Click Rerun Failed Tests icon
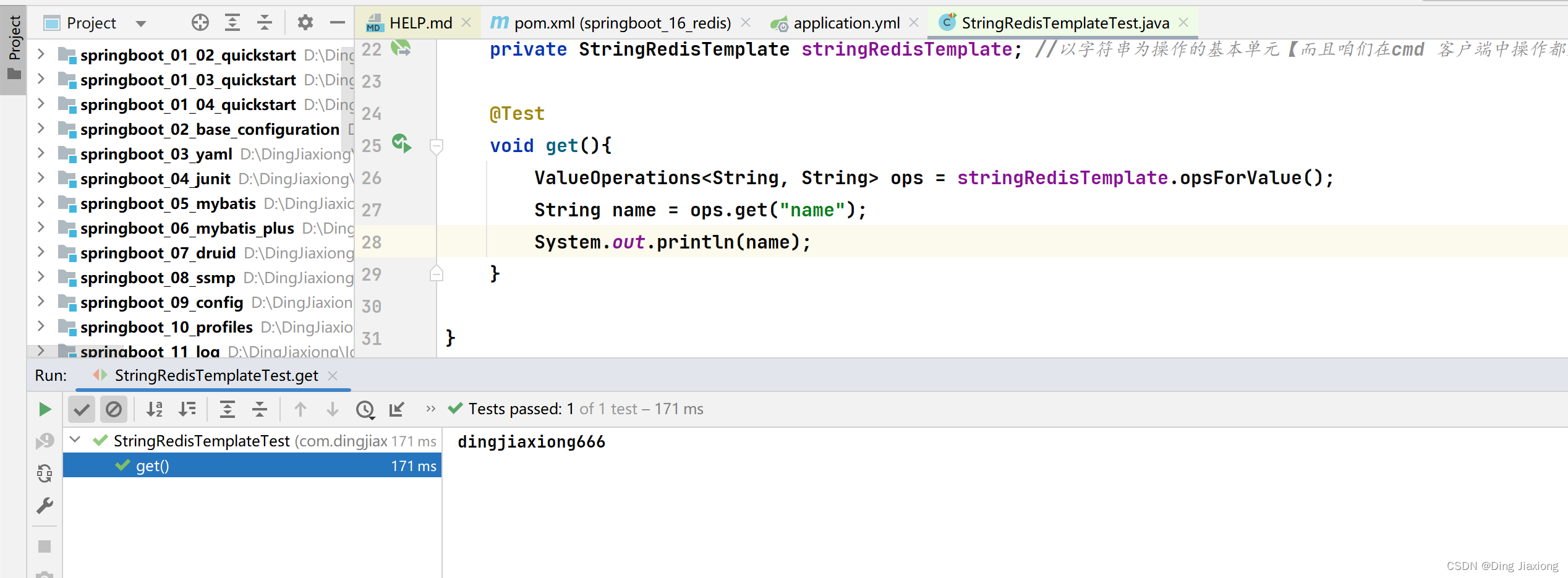Image resolution: width=1568 pixels, height=578 pixels. 45,441
